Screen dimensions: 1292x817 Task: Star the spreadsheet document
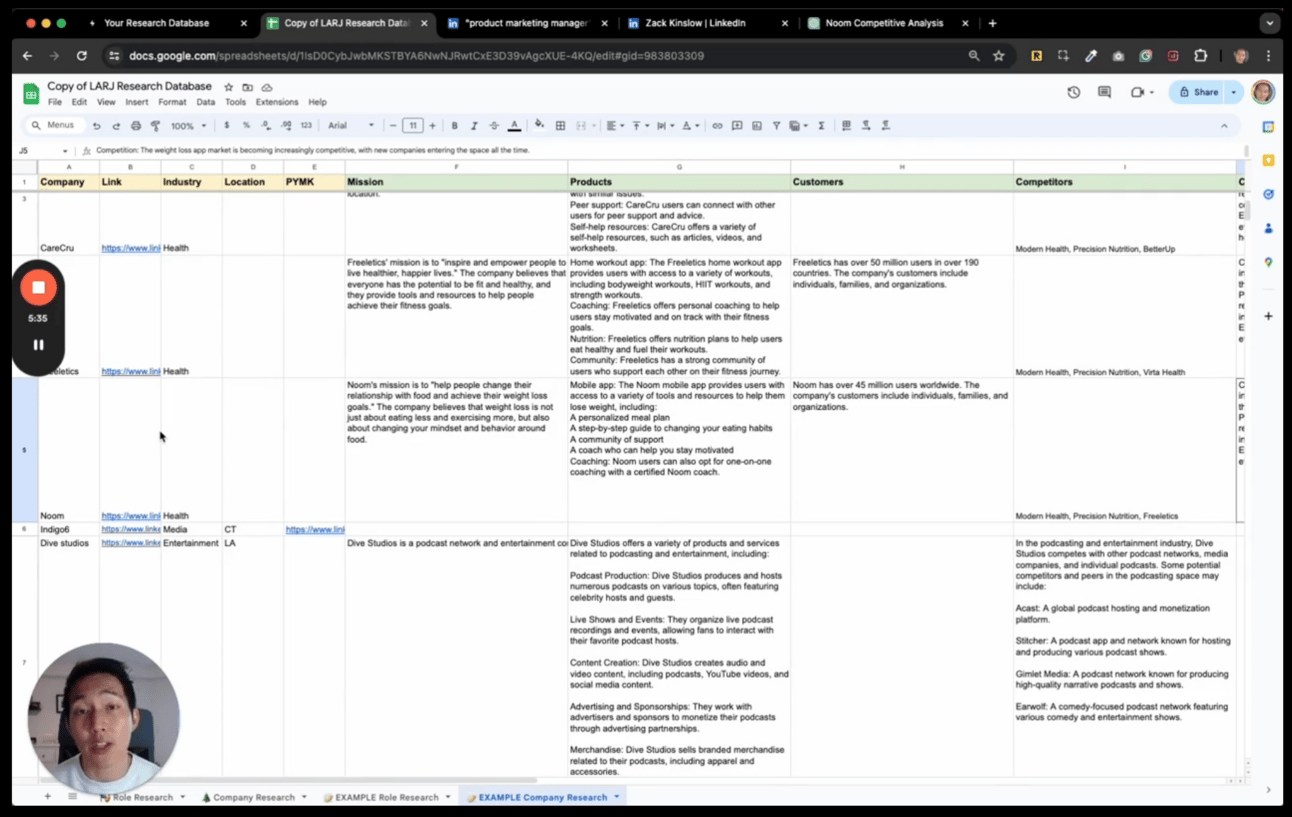[x=228, y=87]
